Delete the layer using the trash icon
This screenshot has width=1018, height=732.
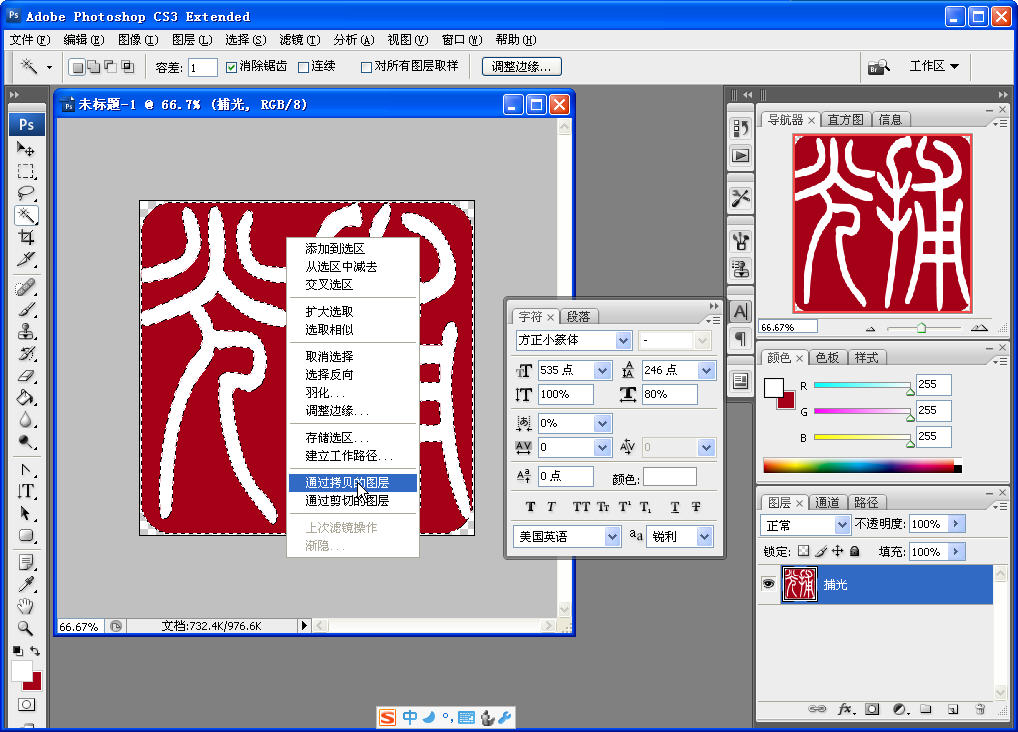pyautogui.click(x=979, y=709)
